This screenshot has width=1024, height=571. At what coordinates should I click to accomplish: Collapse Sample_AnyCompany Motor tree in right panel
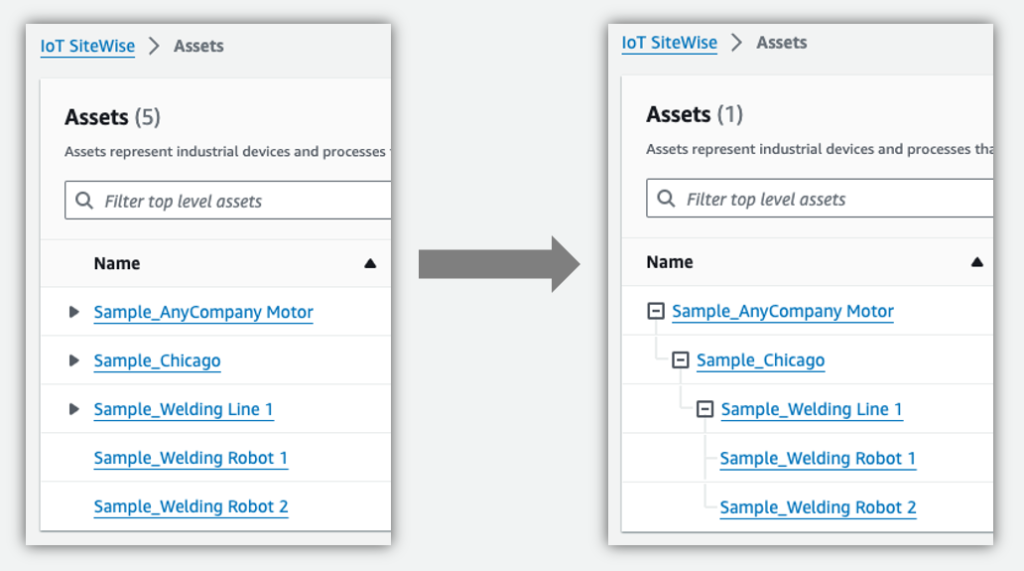[x=656, y=311]
